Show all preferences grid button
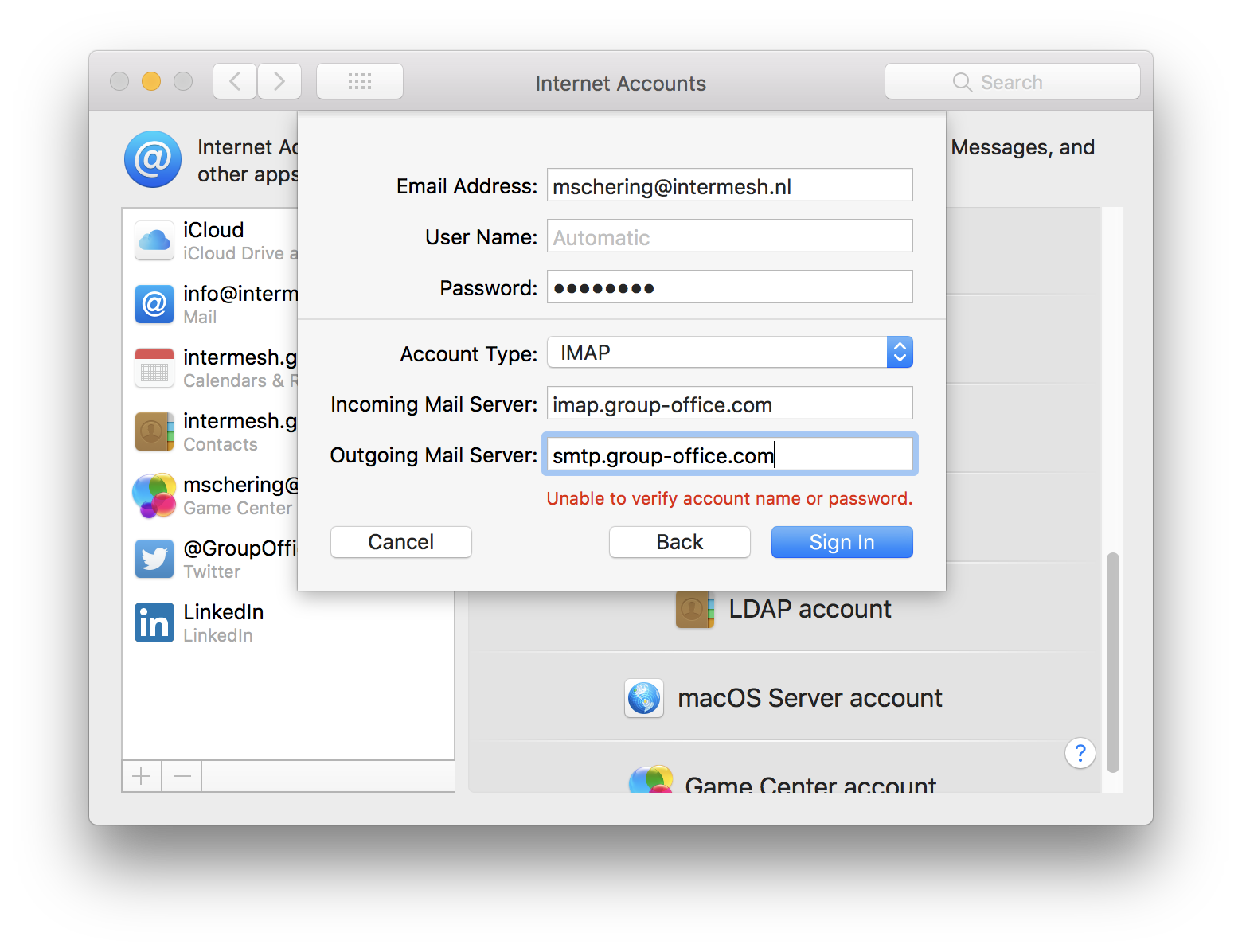 360,81
